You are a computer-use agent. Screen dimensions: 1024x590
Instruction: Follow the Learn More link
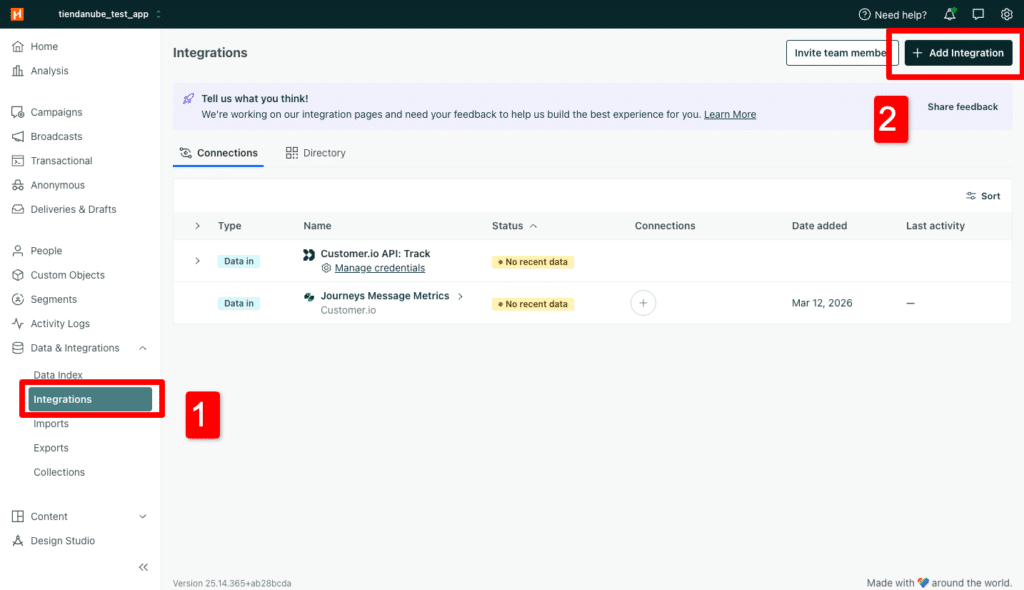click(x=729, y=114)
